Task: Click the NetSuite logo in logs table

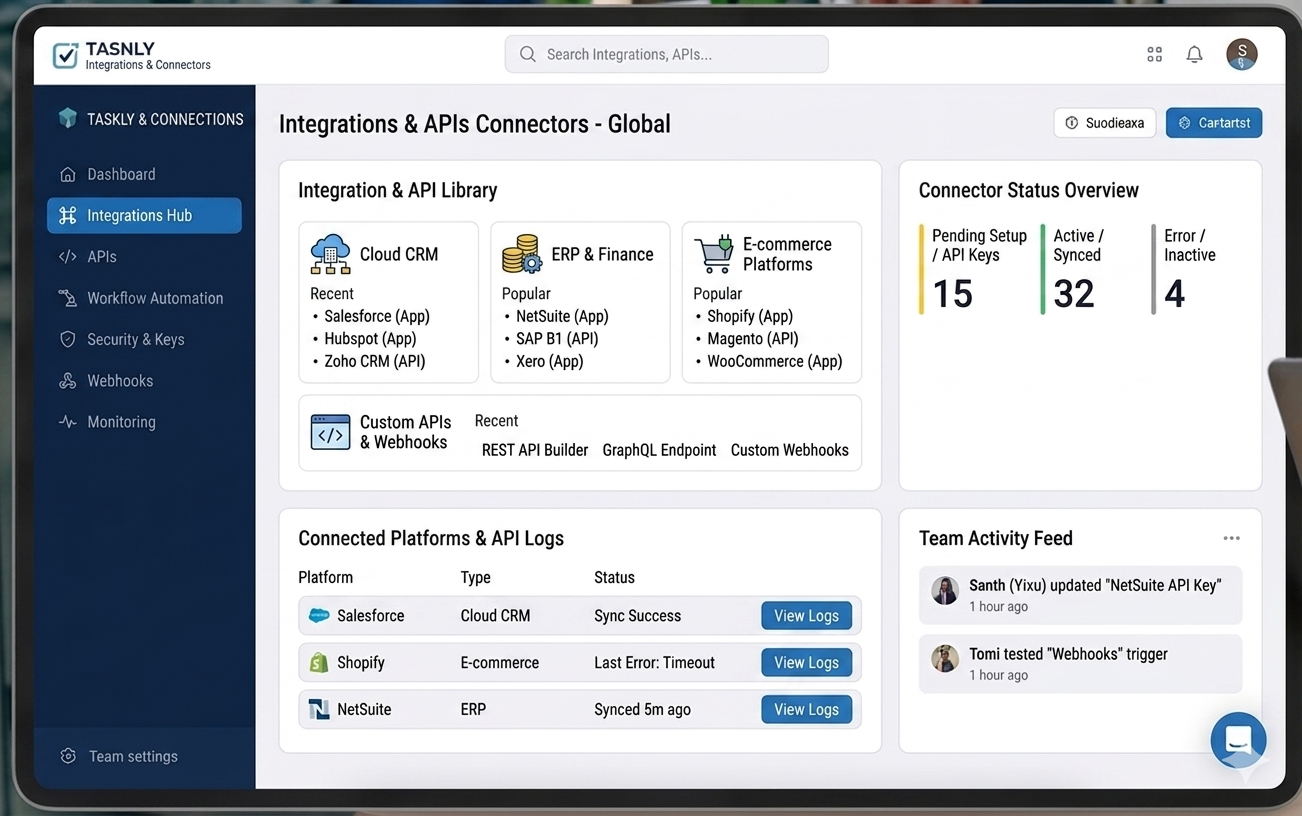Action: [319, 709]
